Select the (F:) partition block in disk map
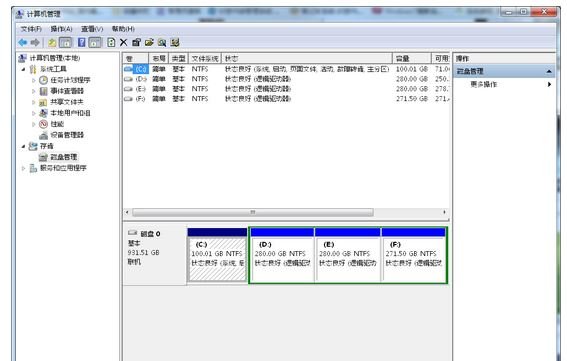The height and width of the screenshot is (361, 567). click(414, 255)
